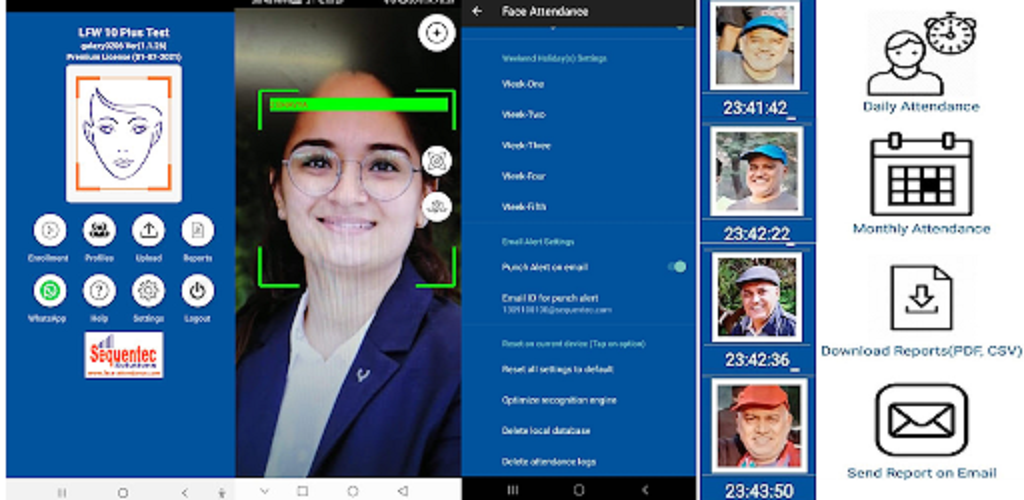Viewport: 1024px width, 500px height.
Task: Open the Help question mark icon
Action: click(99, 291)
